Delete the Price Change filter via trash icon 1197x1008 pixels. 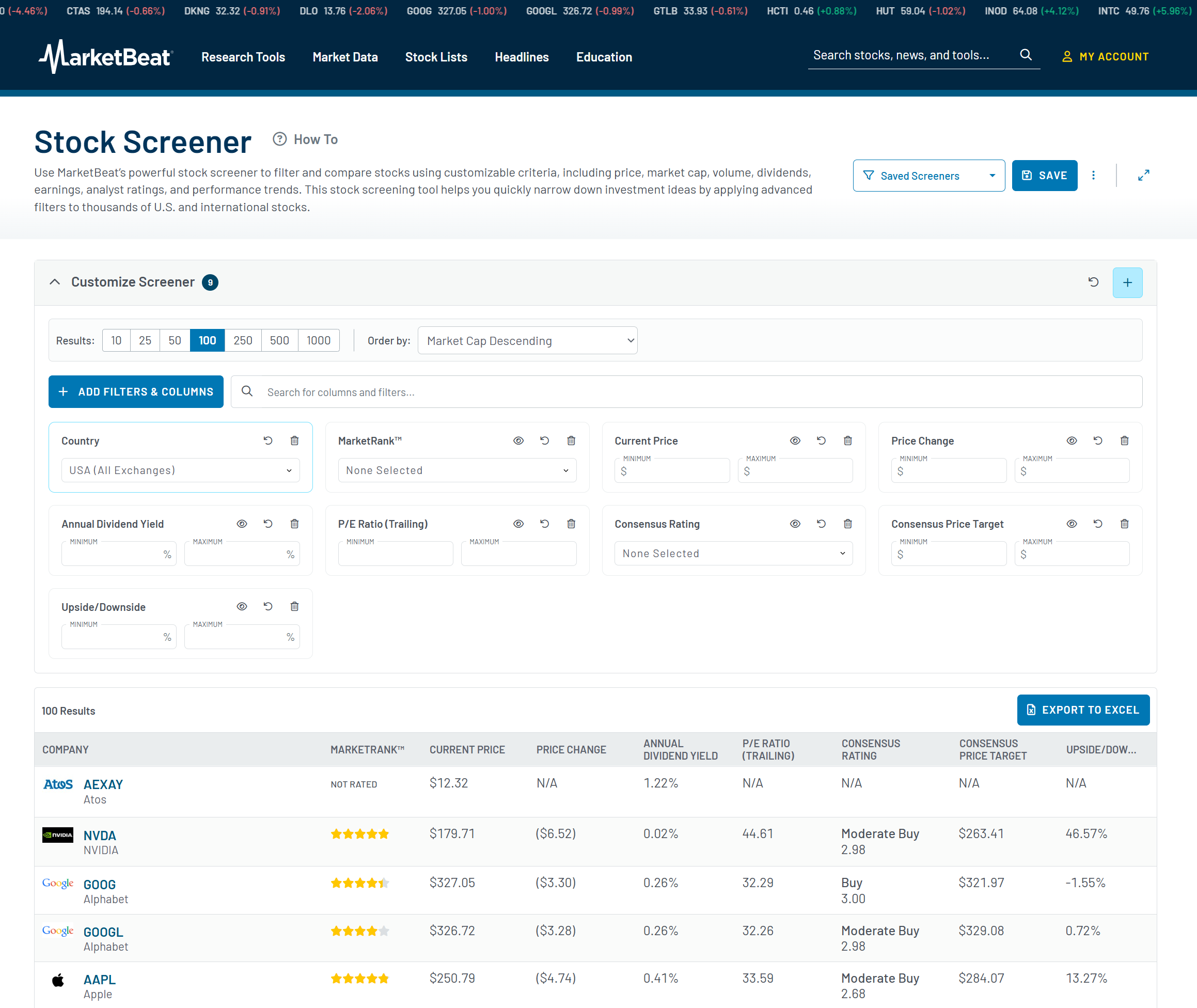pyautogui.click(x=1124, y=440)
